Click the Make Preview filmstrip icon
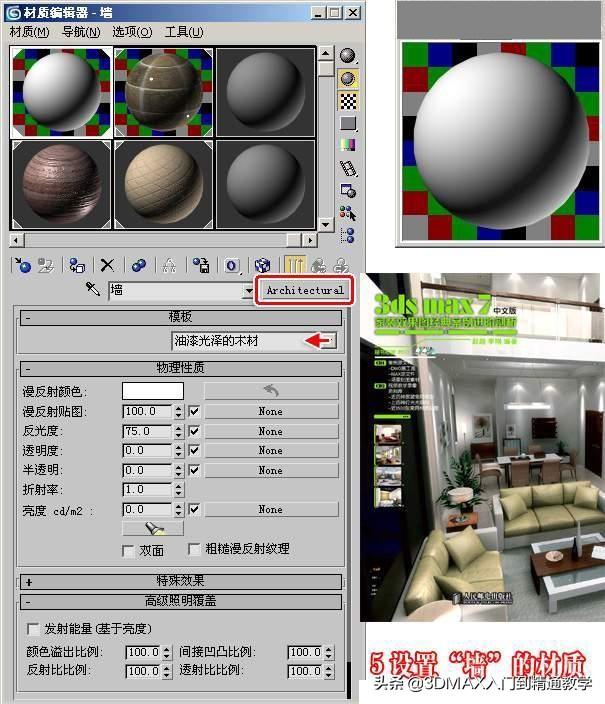This screenshot has width=605, height=704. click(348, 168)
